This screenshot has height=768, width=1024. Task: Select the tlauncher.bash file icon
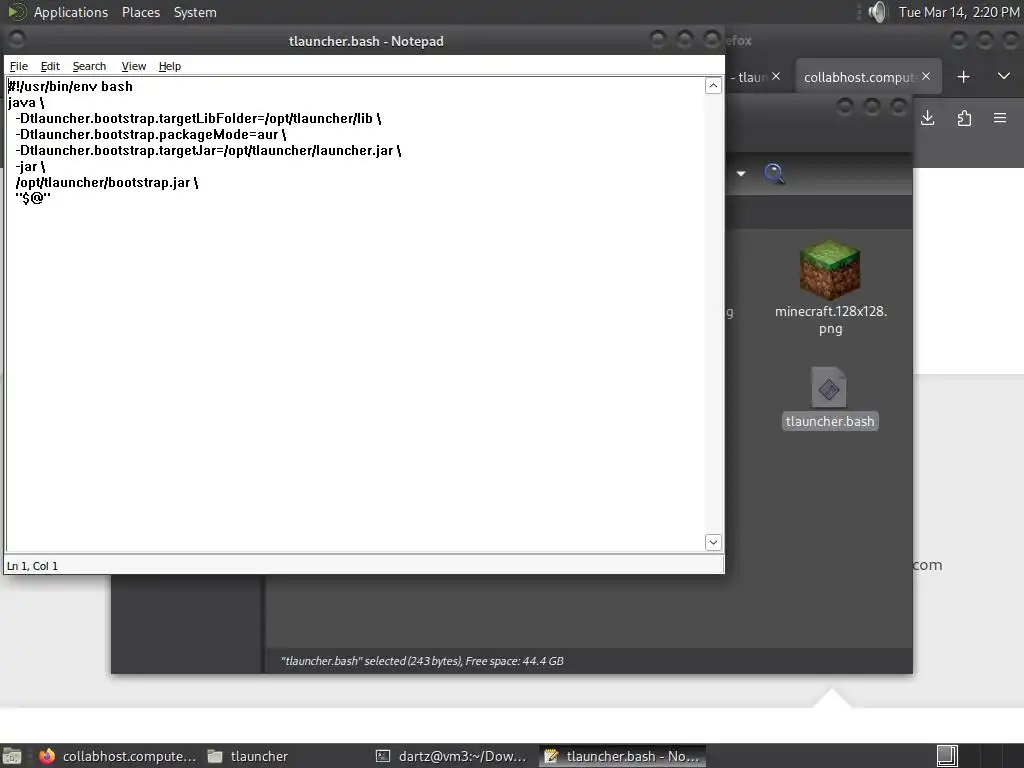tap(829, 388)
